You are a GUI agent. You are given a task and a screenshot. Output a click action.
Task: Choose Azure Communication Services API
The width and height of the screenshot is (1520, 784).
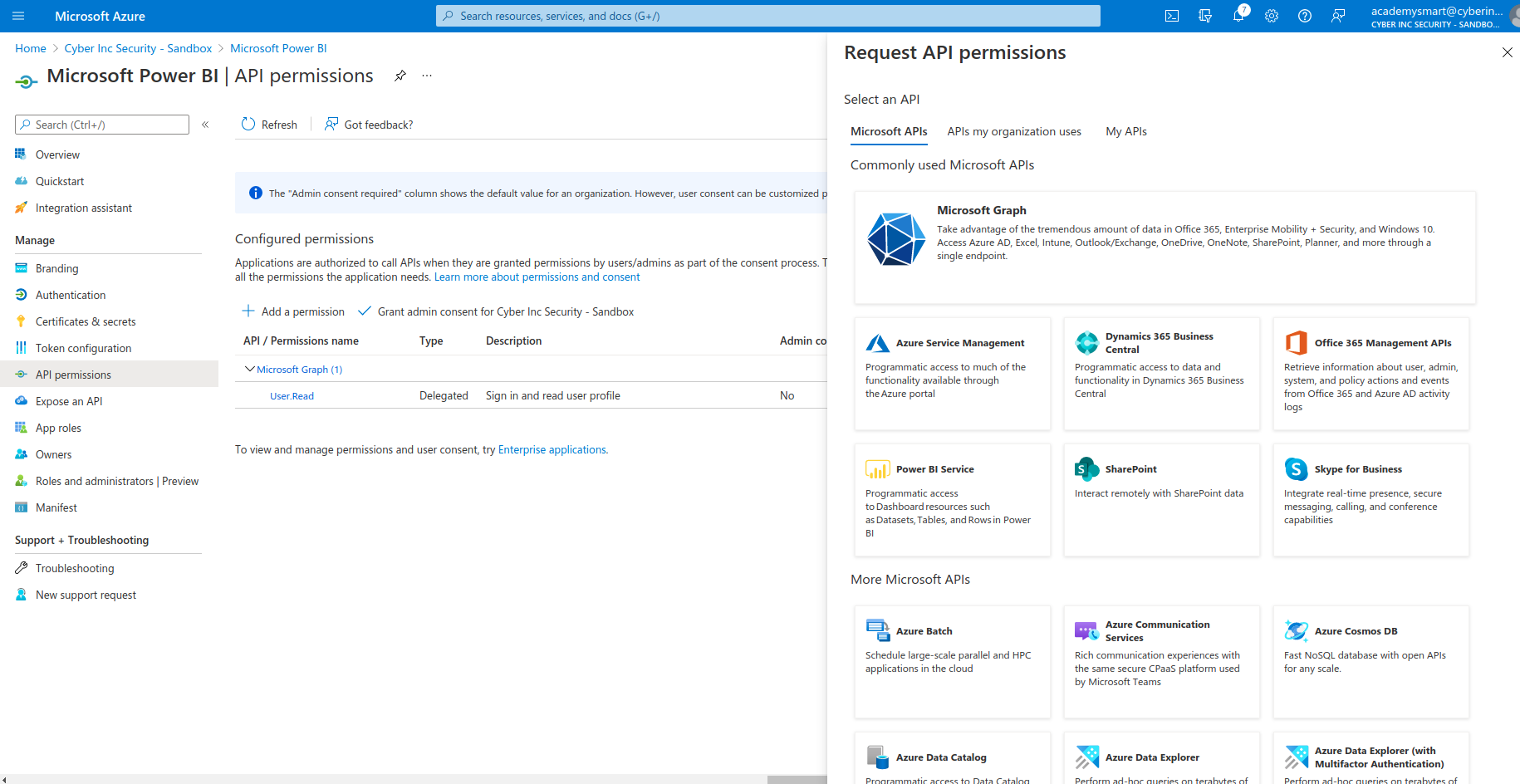[x=1161, y=662]
